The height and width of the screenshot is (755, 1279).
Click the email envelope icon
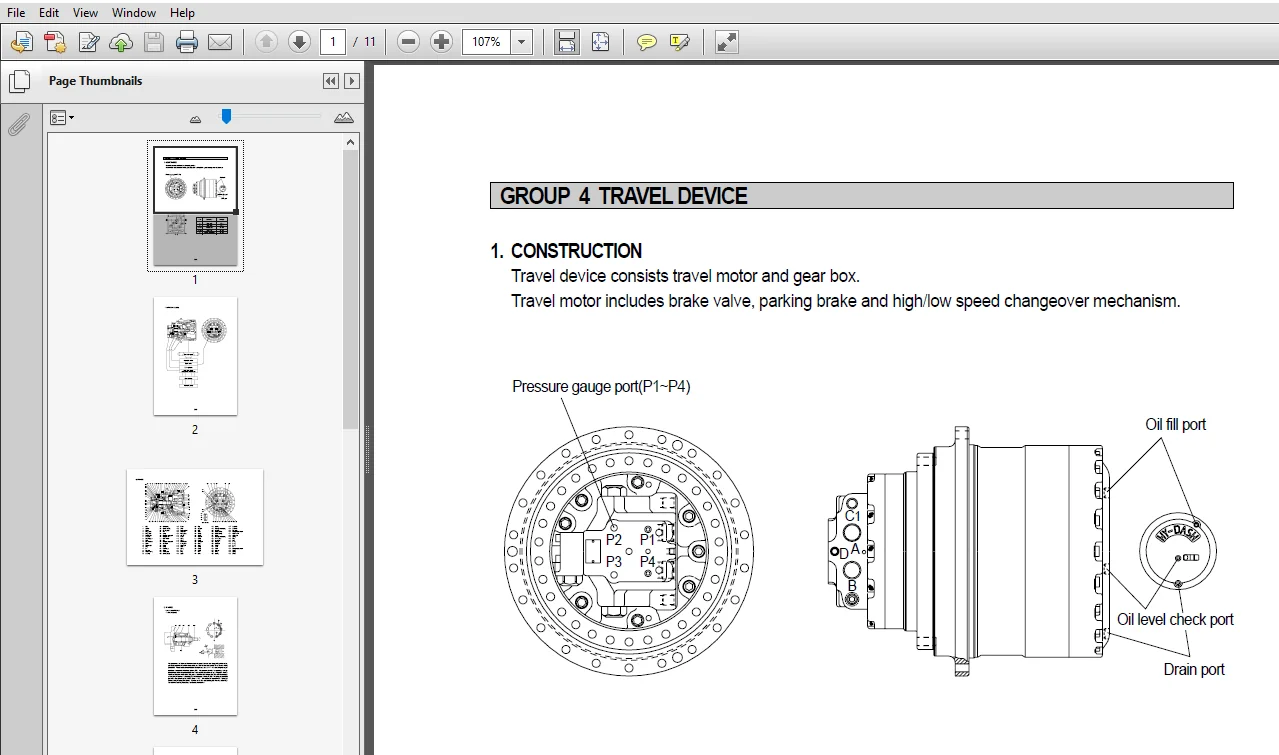(220, 42)
